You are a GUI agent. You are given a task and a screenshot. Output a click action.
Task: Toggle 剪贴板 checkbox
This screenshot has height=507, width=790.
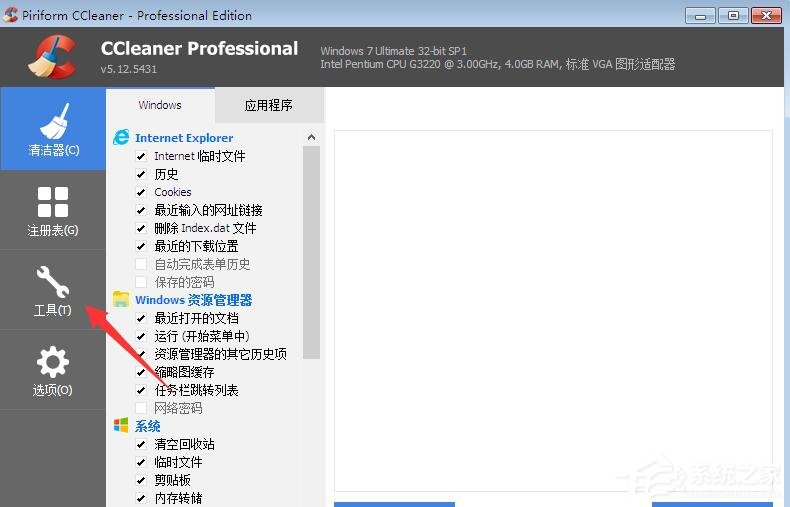click(141, 480)
